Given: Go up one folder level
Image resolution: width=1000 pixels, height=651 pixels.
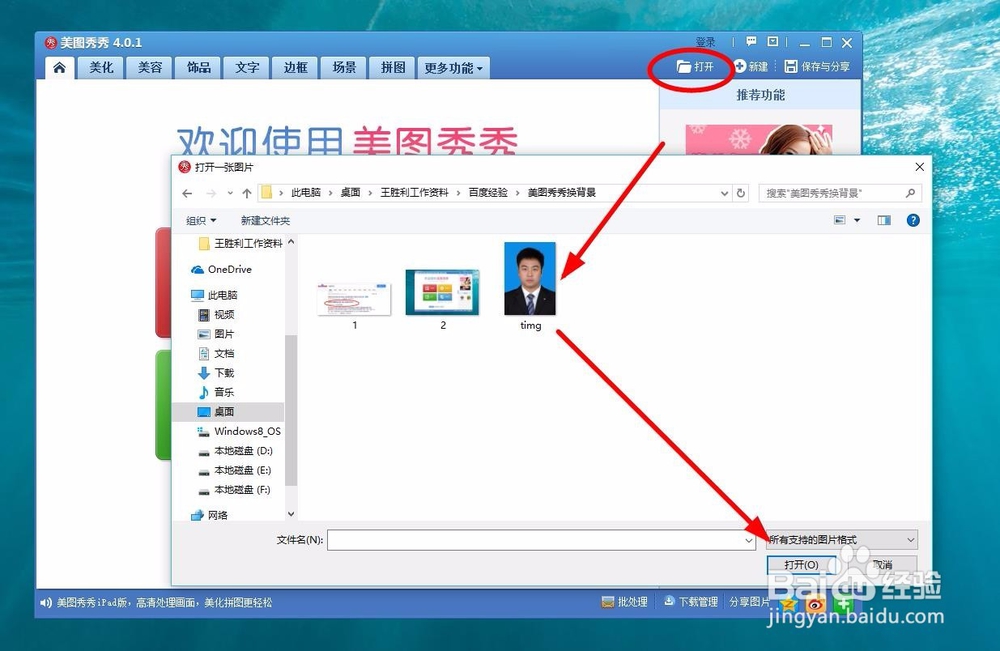Looking at the screenshot, I should pyautogui.click(x=247, y=193).
